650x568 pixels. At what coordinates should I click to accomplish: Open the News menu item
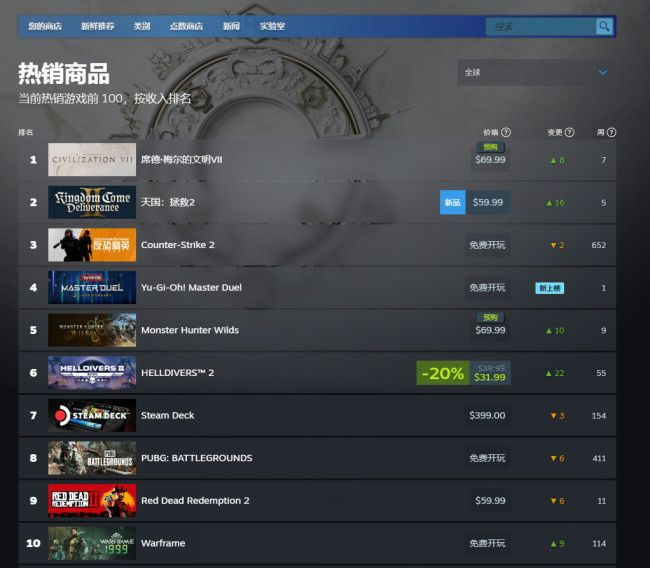[x=231, y=26]
